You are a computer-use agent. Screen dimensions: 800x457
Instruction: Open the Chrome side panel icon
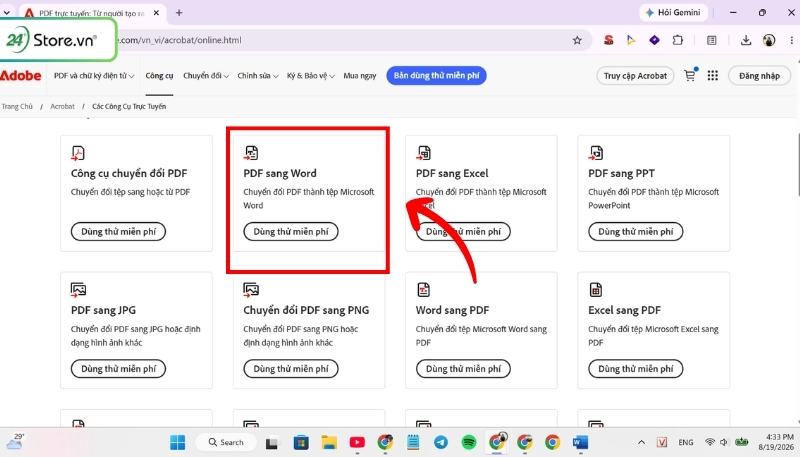click(x=712, y=40)
